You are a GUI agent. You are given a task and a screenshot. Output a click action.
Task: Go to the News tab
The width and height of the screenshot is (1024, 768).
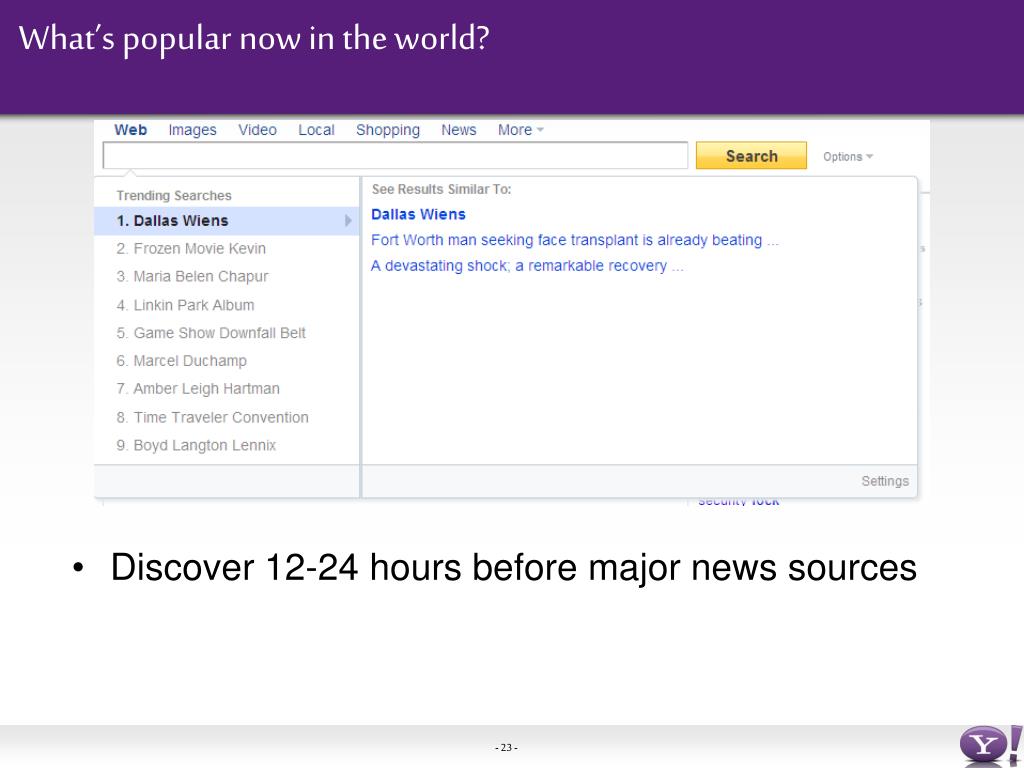pyautogui.click(x=458, y=130)
